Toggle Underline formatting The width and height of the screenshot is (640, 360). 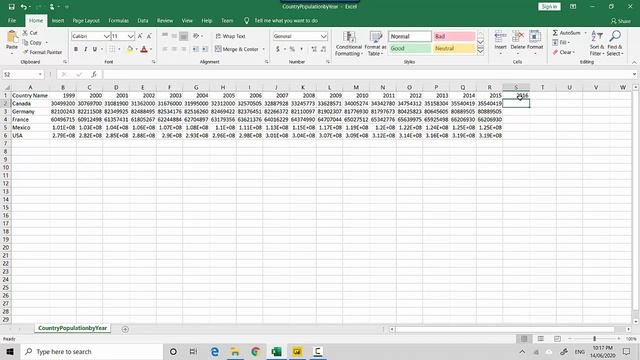point(95,49)
